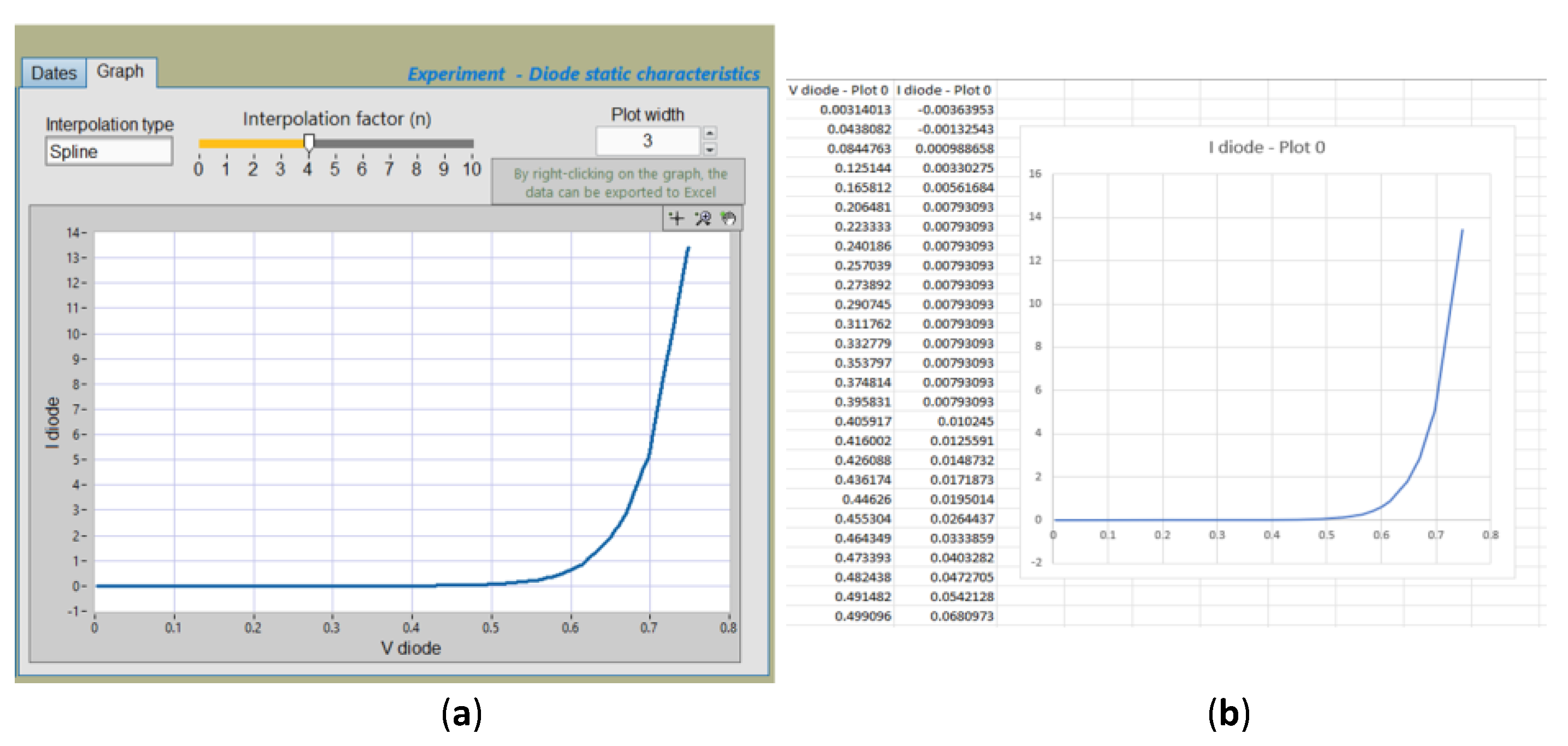Select the Graph tab

coord(121,71)
